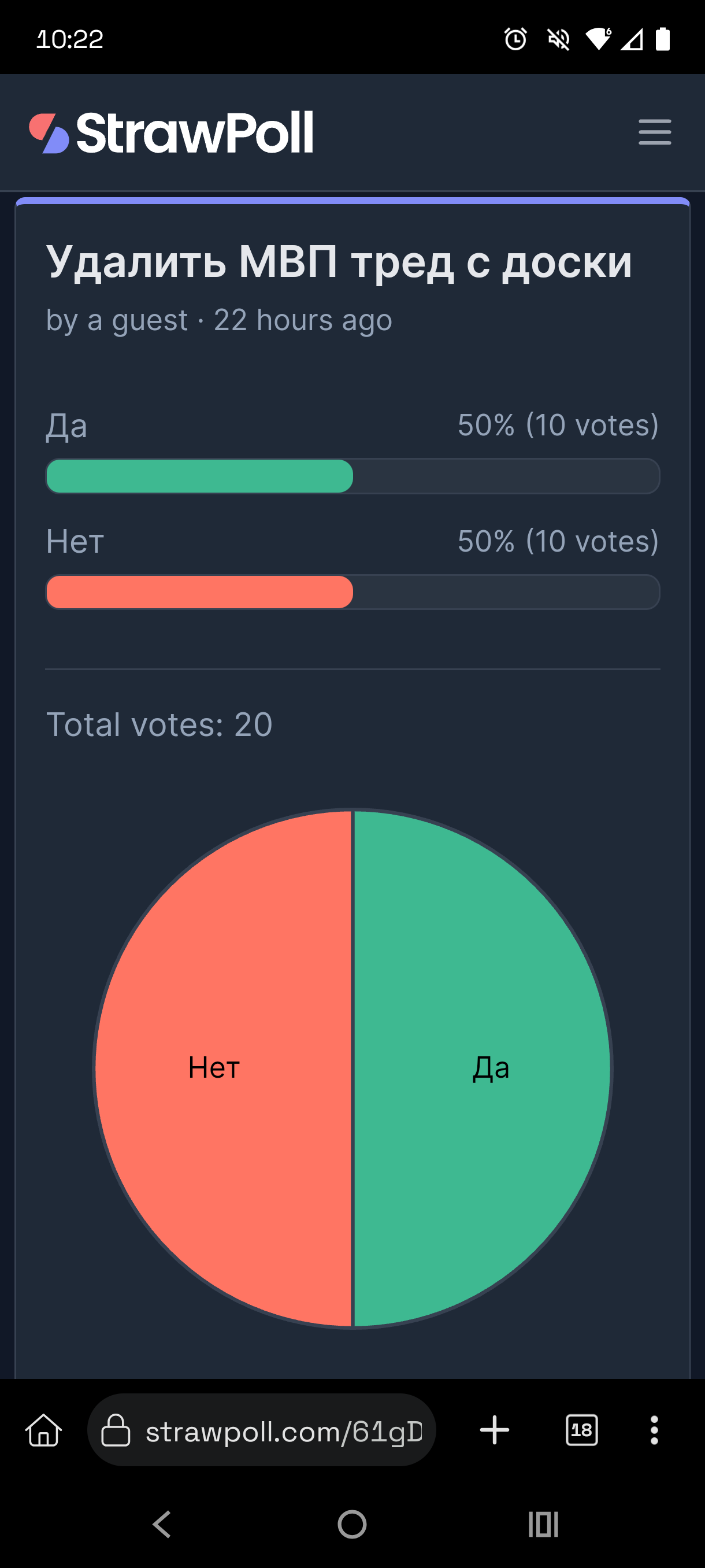Viewport: 705px width, 1568px height.
Task: Tap the lock icon in address bar
Action: click(x=116, y=1430)
